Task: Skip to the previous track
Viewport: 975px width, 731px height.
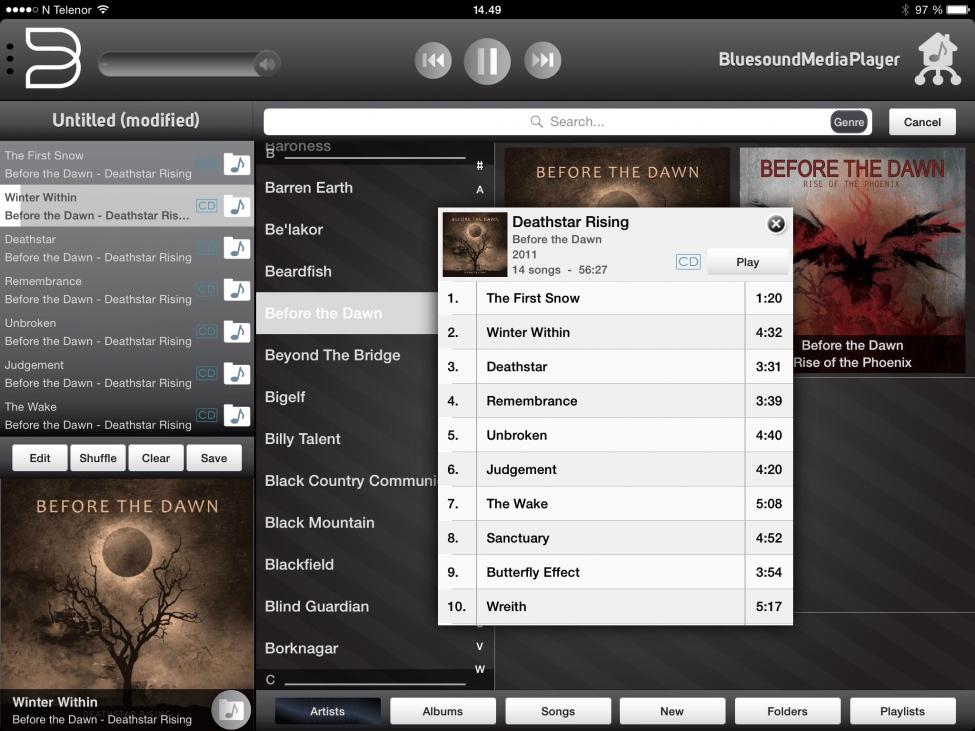Action: (433, 60)
